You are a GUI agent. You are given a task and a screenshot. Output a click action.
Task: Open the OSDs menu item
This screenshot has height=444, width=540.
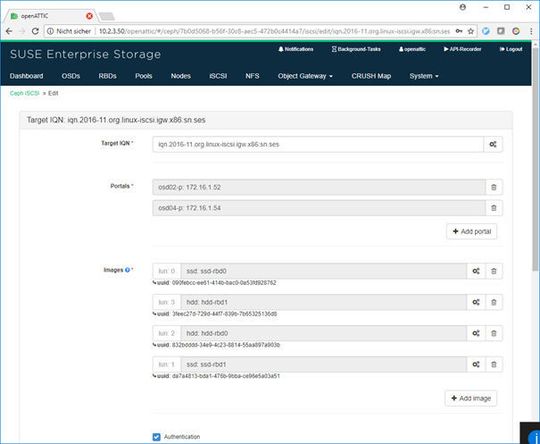tap(71, 76)
